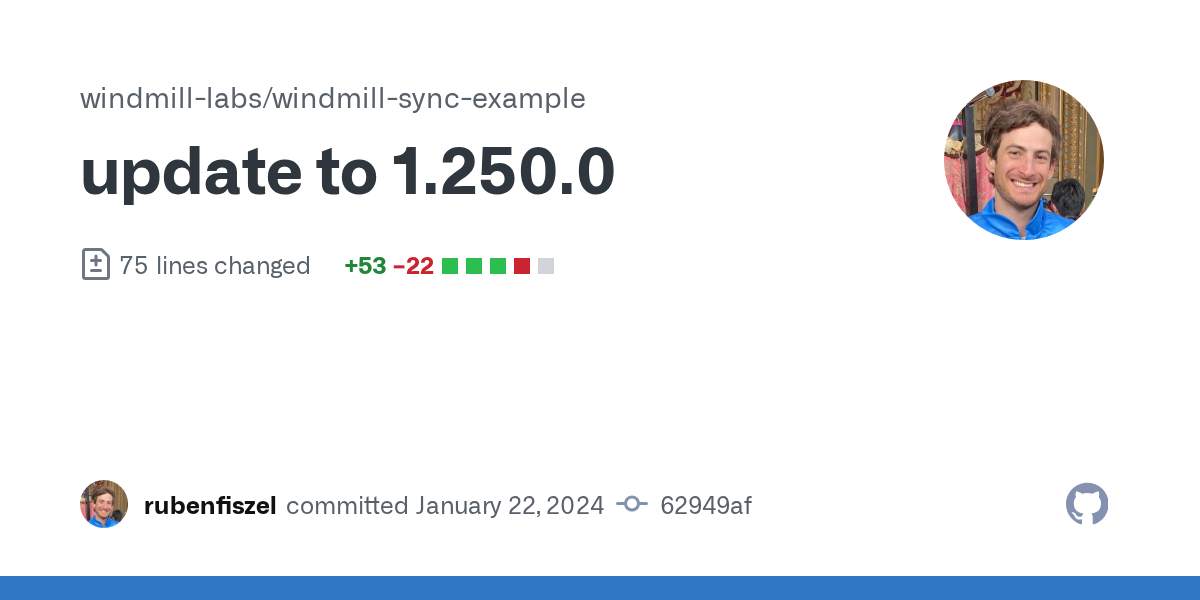Click the "update to 1.250.0" commit title
The image size is (1200, 600).
347,172
